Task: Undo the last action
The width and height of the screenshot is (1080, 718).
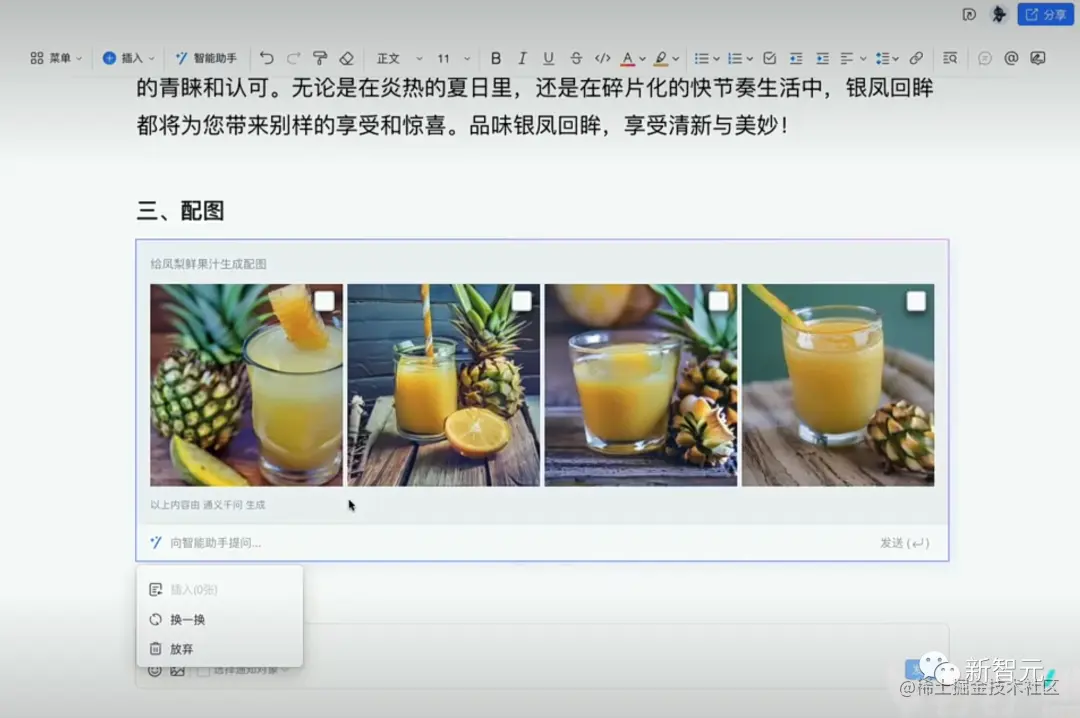Action: coord(268,58)
